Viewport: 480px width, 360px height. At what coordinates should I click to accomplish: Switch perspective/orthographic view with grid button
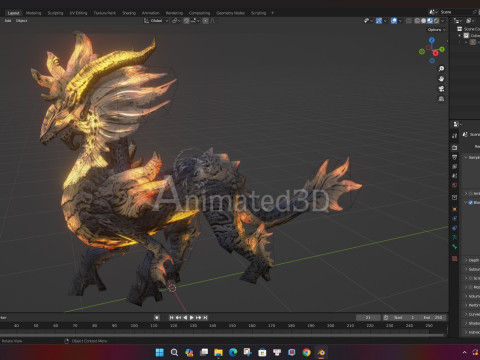pyautogui.click(x=441, y=99)
